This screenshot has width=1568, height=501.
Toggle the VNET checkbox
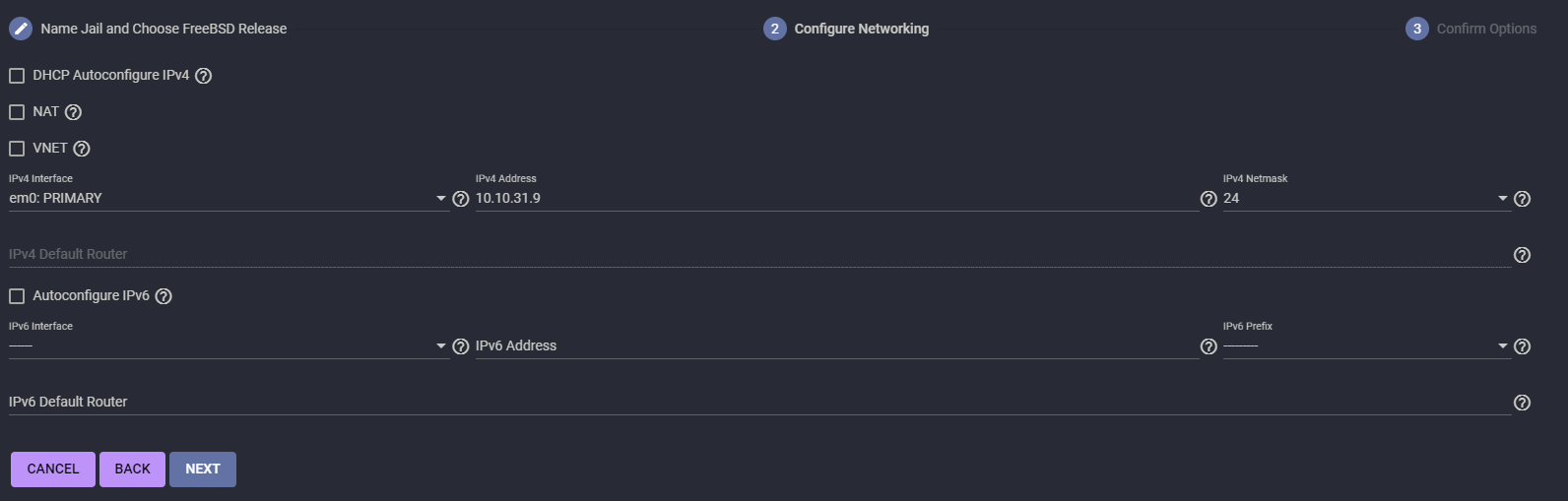[17, 149]
